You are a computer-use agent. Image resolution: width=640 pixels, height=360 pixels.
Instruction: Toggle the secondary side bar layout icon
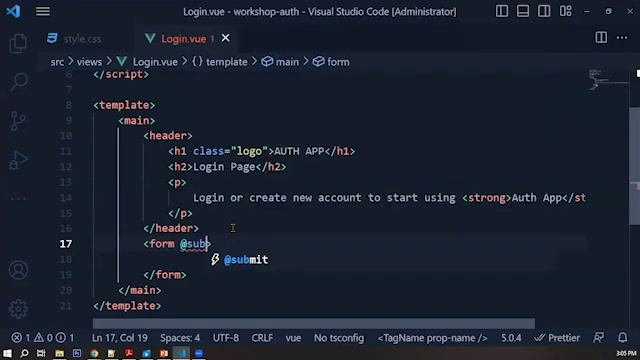point(544,11)
